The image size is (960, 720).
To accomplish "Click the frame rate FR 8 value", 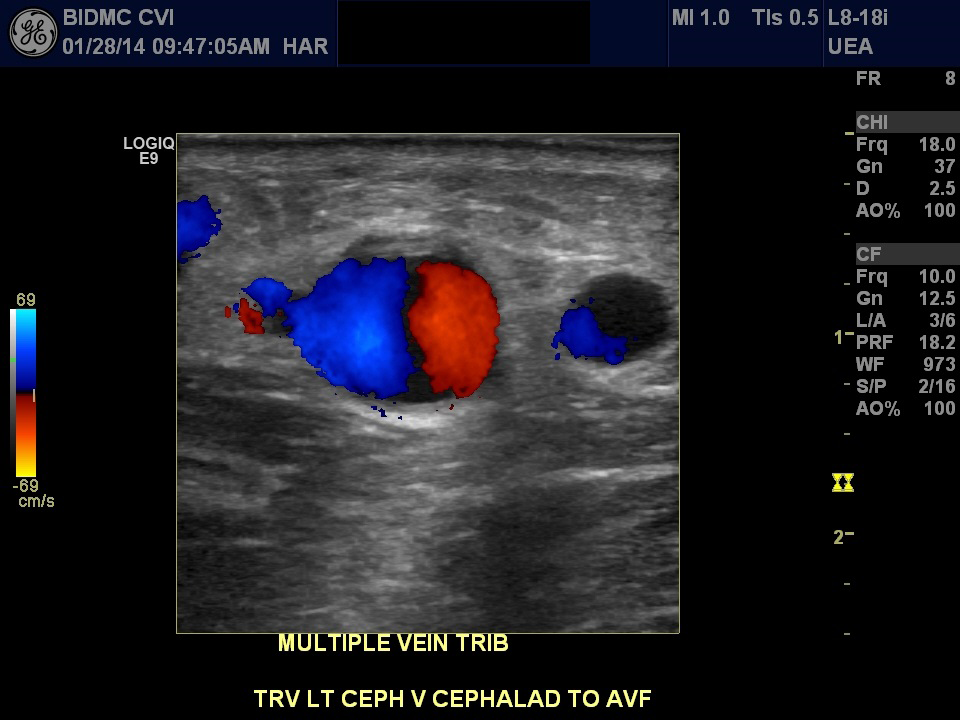I will [x=905, y=79].
